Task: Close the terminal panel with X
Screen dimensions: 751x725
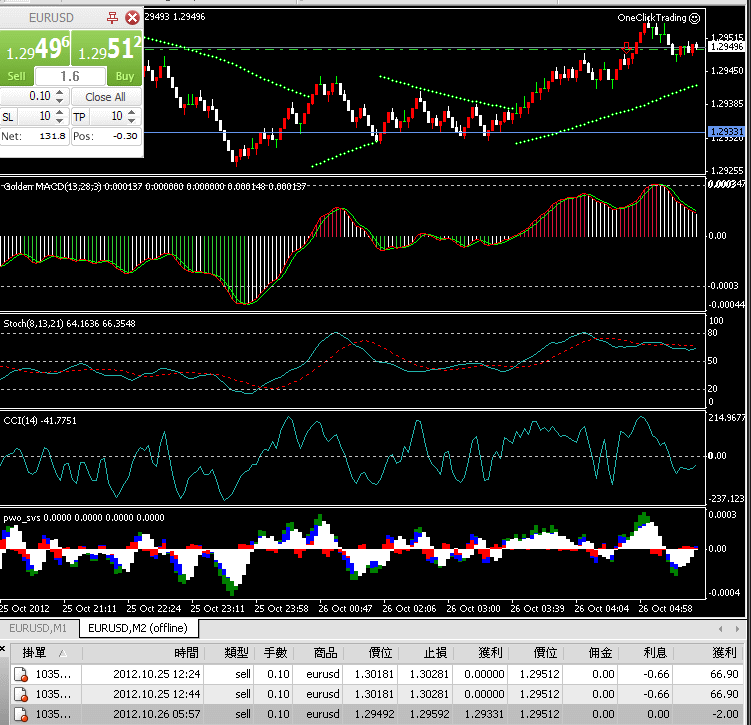Action: [x=2, y=649]
